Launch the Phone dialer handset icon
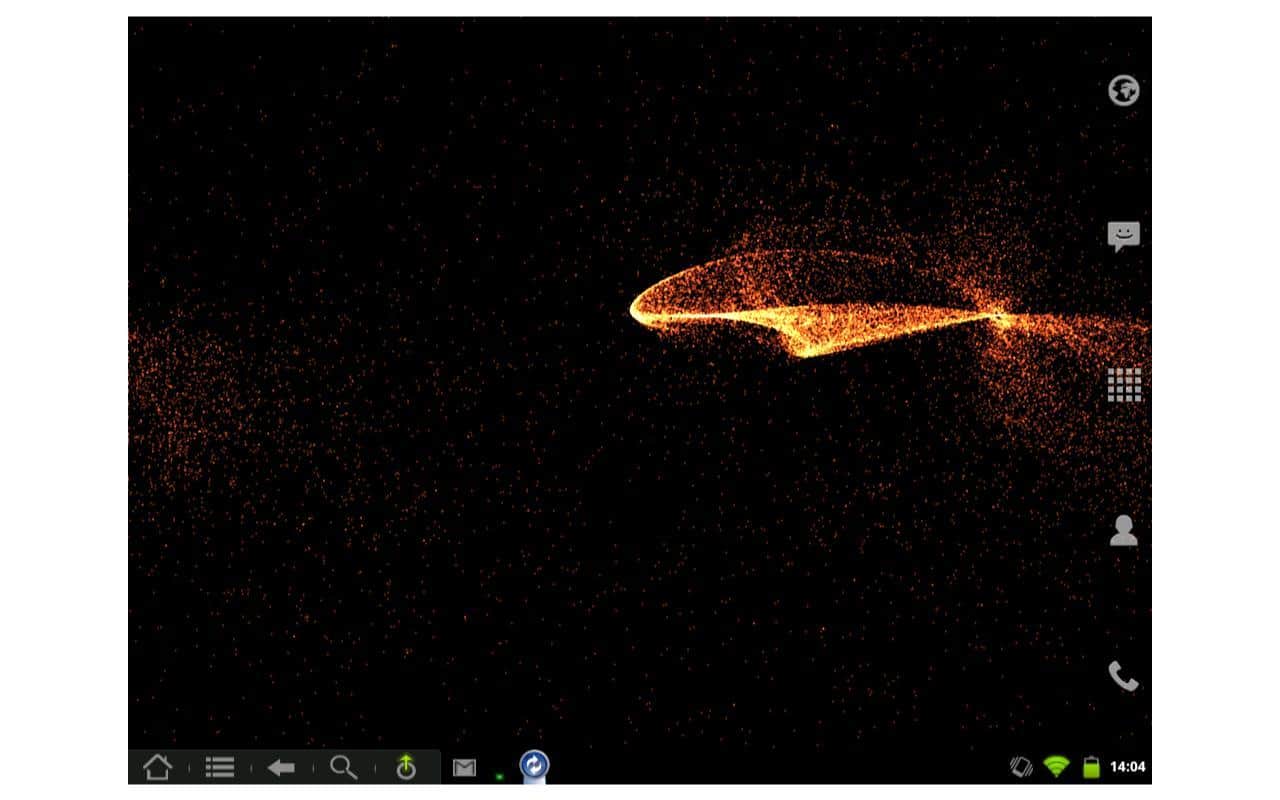The image size is (1280, 800). click(x=1124, y=677)
